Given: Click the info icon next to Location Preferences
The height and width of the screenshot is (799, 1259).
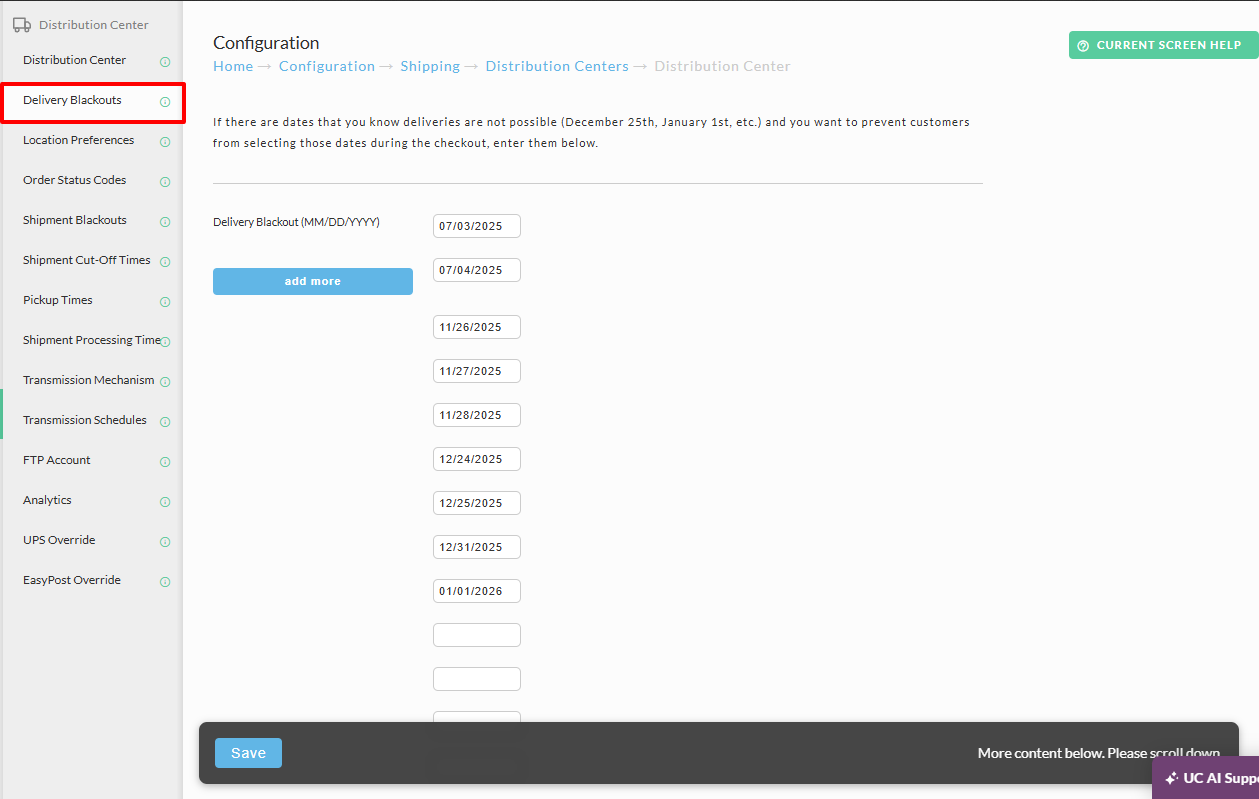Looking at the screenshot, I should click(165, 142).
